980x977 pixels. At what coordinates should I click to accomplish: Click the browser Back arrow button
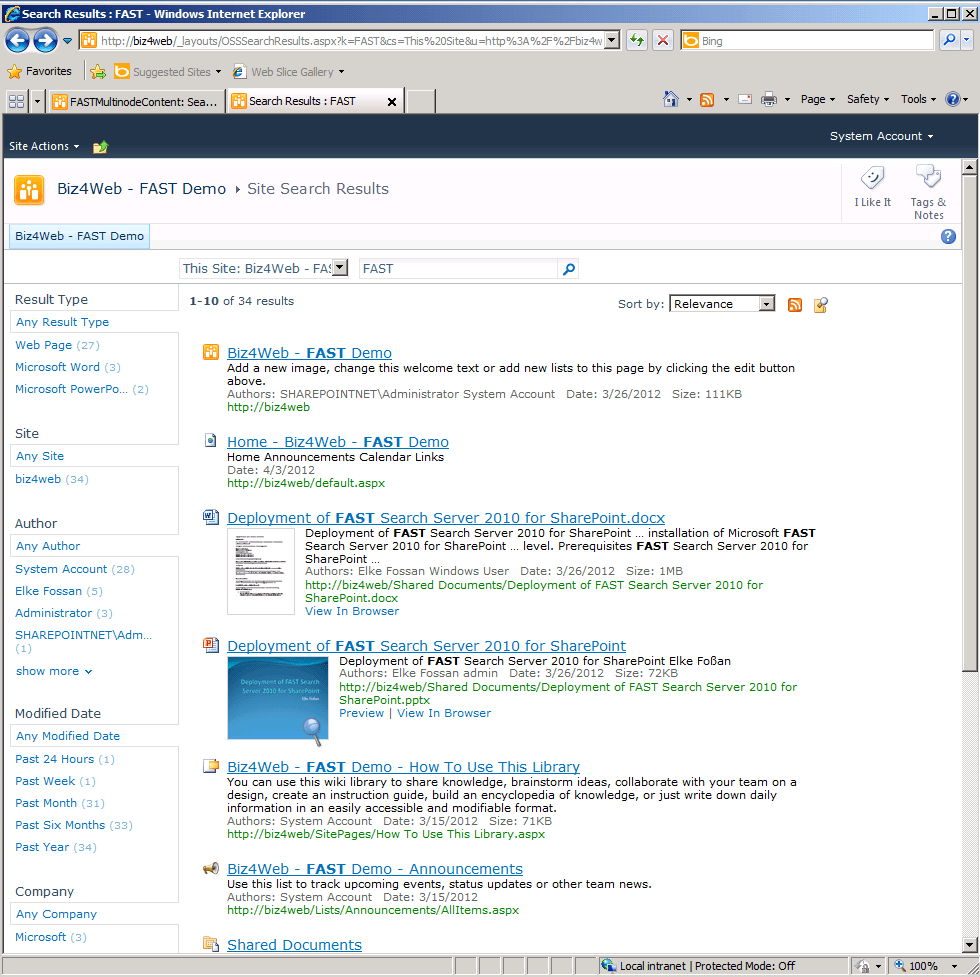pyautogui.click(x=18, y=41)
